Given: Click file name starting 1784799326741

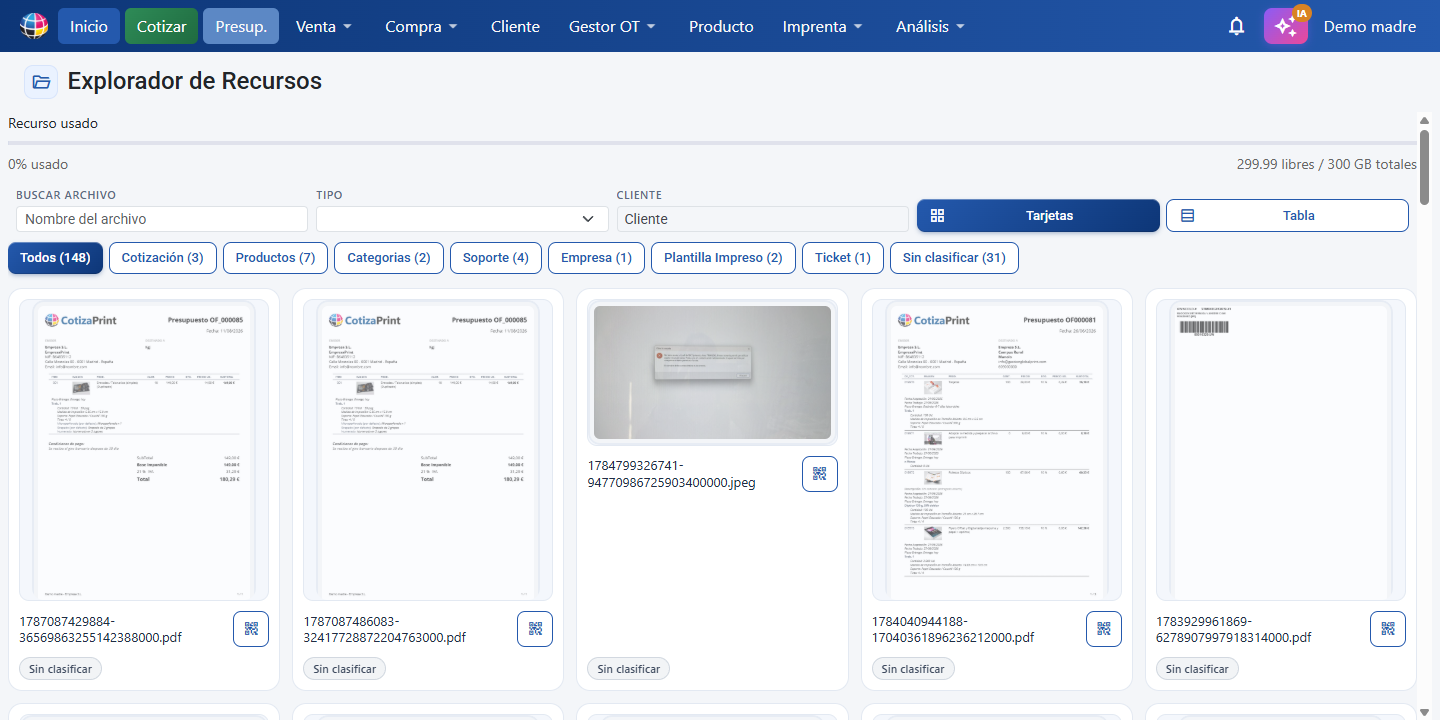Looking at the screenshot, I should (x=672, y=474).
